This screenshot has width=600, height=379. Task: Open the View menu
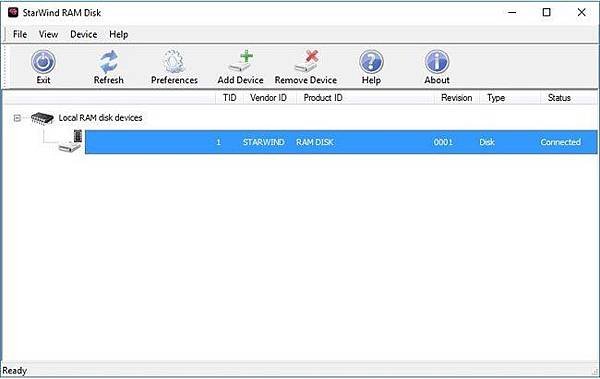coord(48,34)
